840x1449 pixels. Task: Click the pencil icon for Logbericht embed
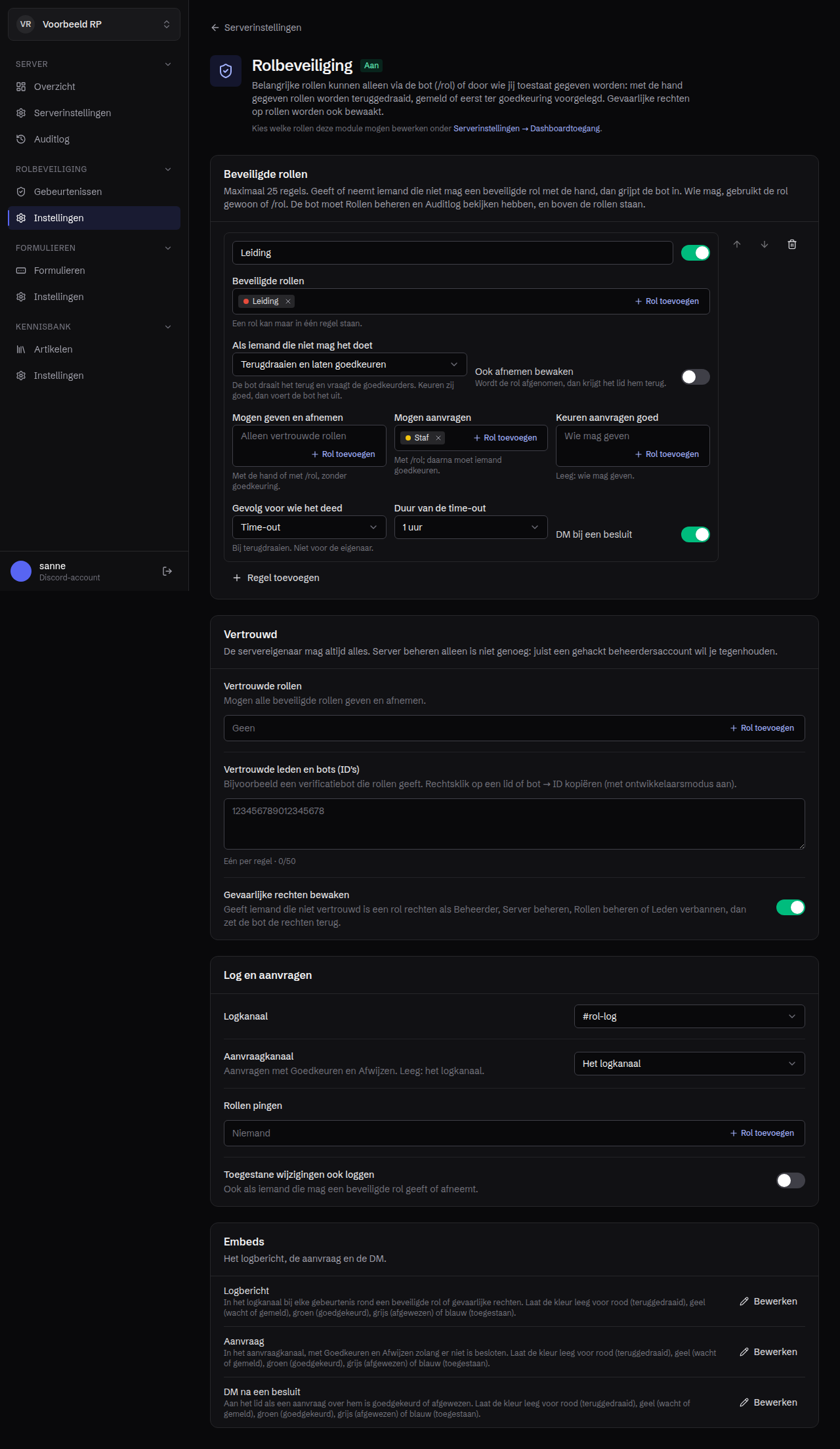coord(744,1301)
